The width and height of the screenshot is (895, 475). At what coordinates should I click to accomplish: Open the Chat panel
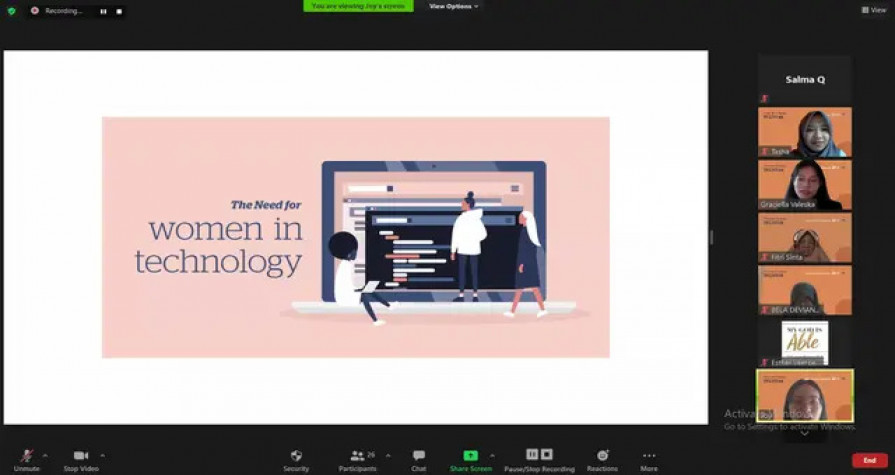(x=418, y=457)
